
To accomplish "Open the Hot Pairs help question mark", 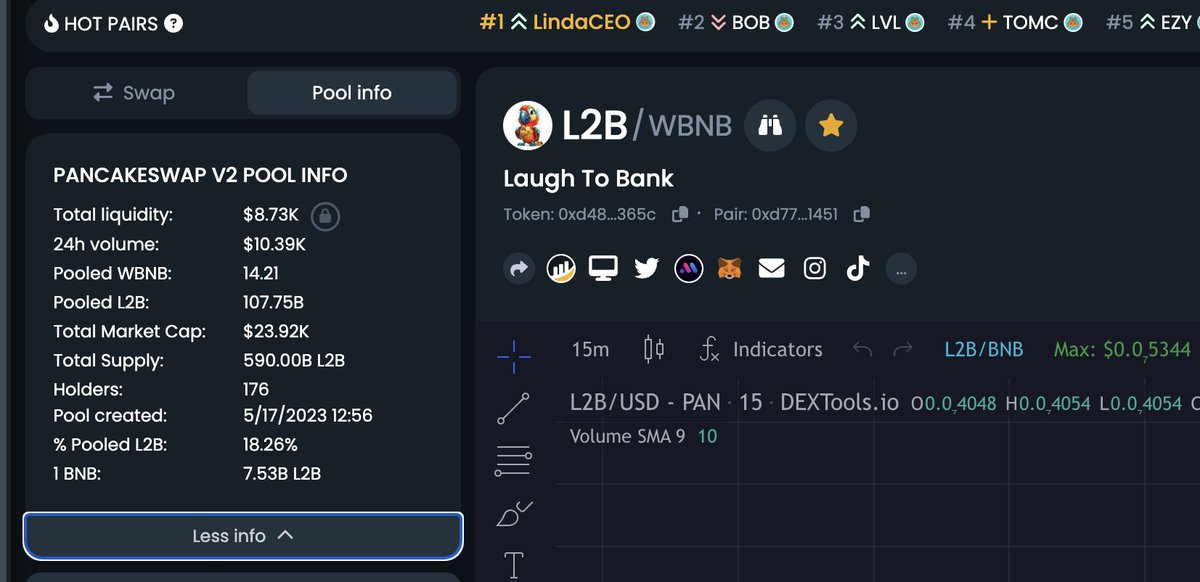I will coord(173,22).
